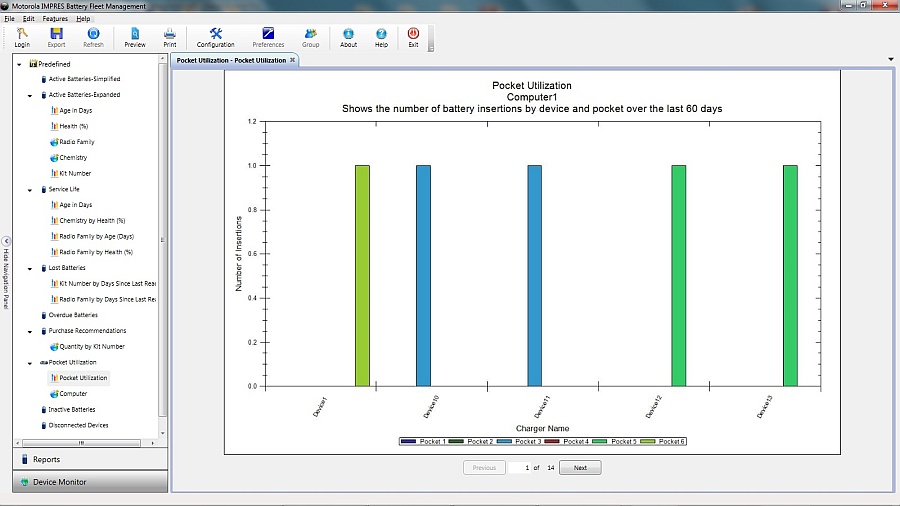Screen dimensions: 900x506
Task: Collapse the Lost Batteries node
Action: [30, 268]
